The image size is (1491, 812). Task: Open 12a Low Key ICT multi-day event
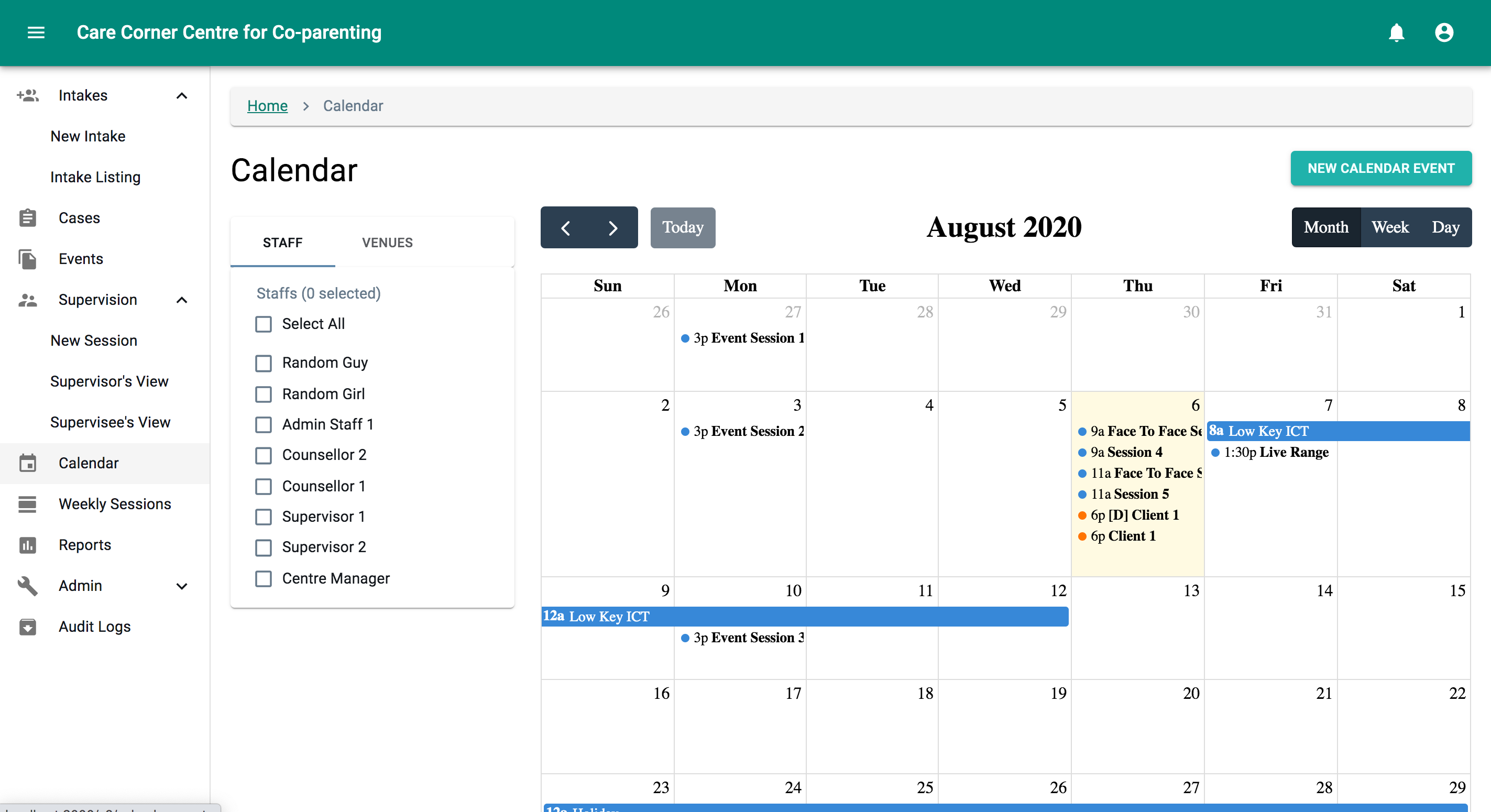tap(805, 617)
